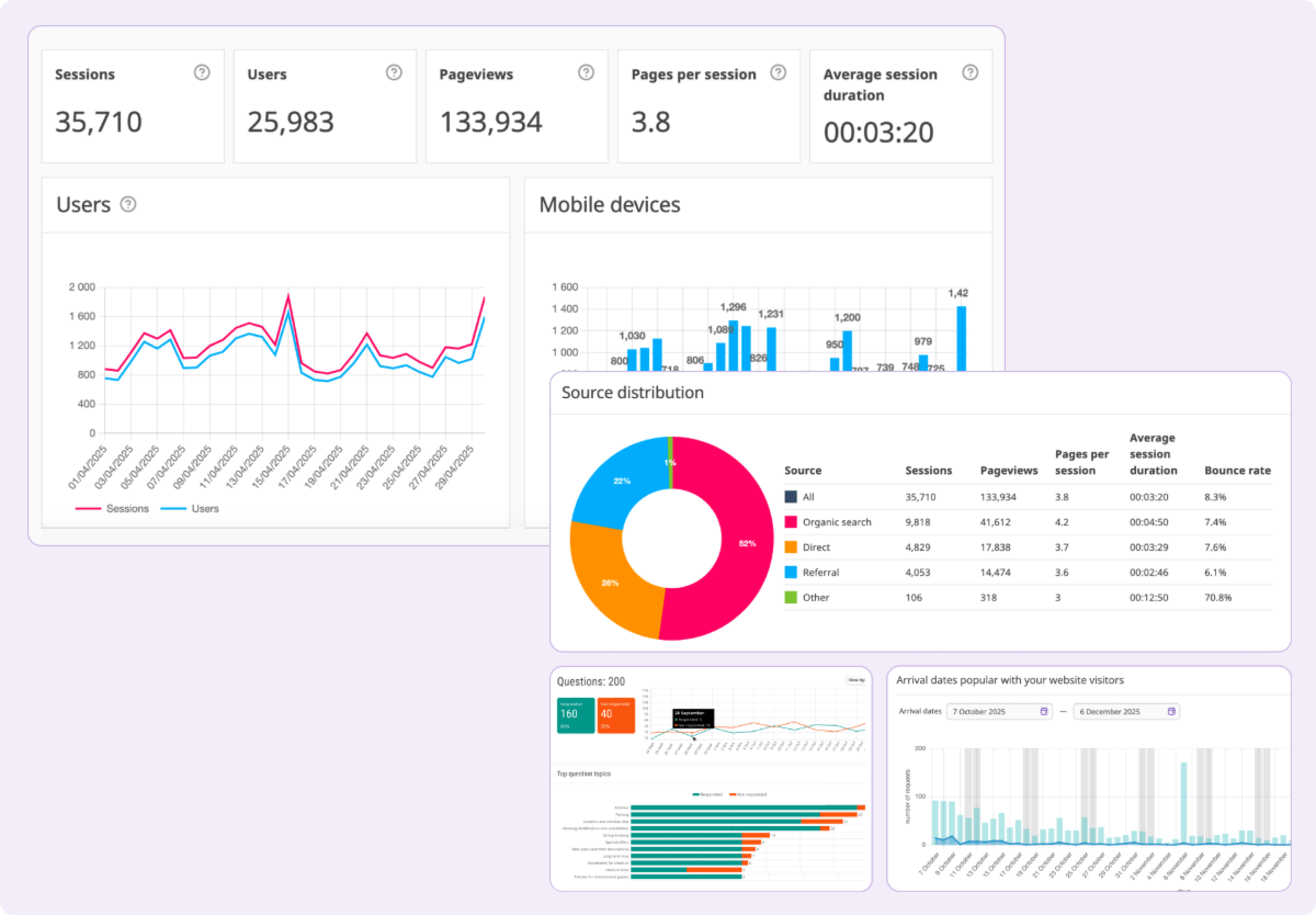Select the Organic search row label
The height and width of the screenshot is (915, 1316).
(x=836, y=522)
